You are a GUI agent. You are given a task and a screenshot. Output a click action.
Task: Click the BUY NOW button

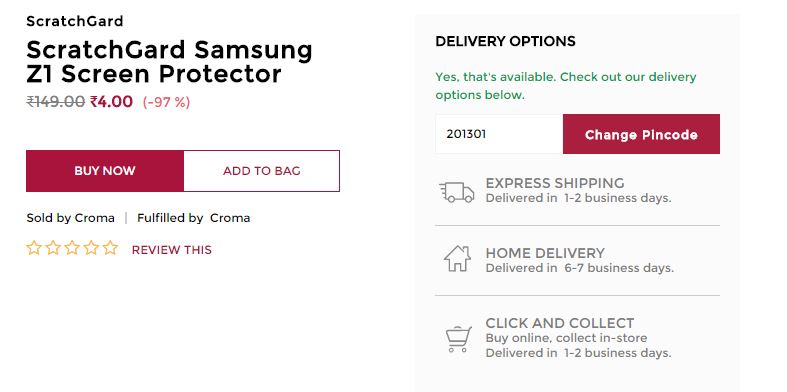(x=105, y=171)
